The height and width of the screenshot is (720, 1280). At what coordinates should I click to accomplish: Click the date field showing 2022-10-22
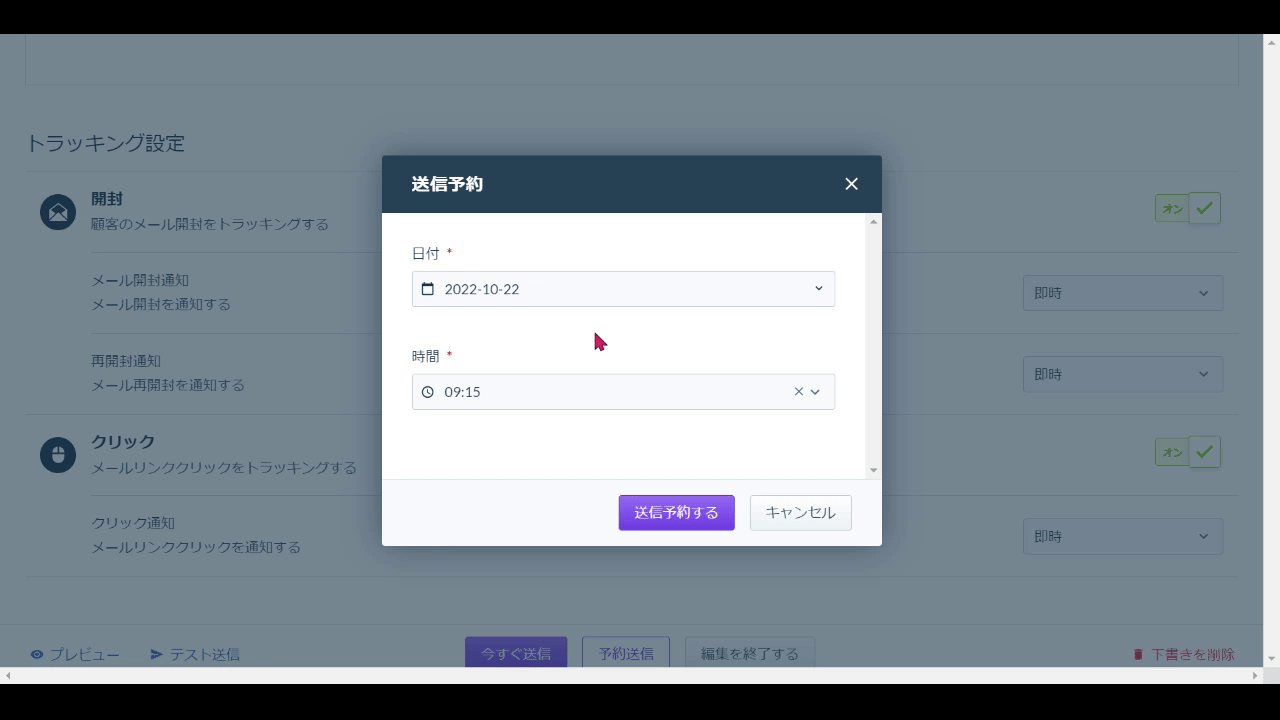tap(623, 289)
